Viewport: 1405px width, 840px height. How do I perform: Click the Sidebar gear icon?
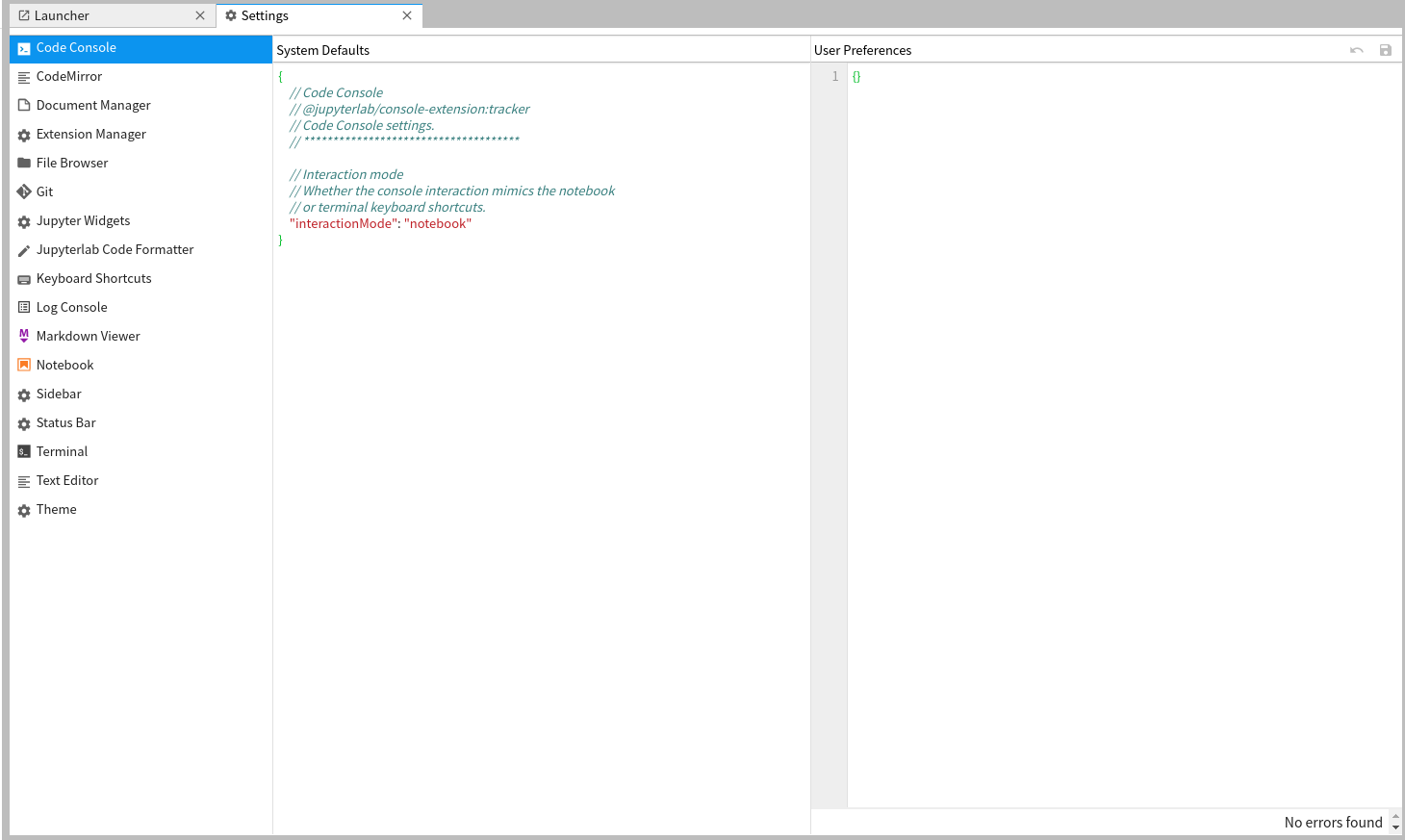[x=24, y=395]
